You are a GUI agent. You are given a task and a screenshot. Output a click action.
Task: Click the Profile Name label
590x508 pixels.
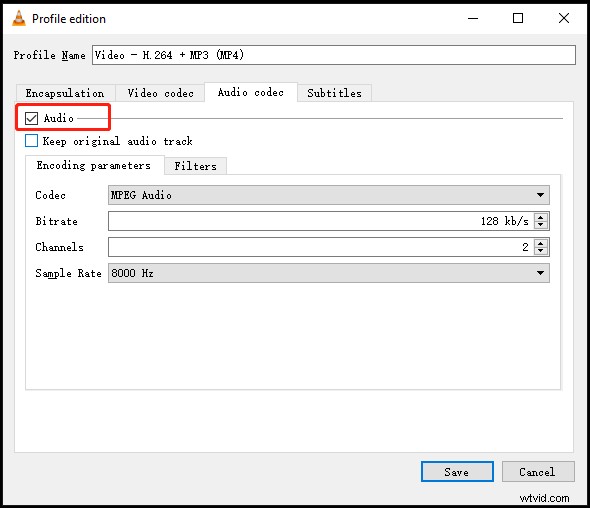point(49,55)
